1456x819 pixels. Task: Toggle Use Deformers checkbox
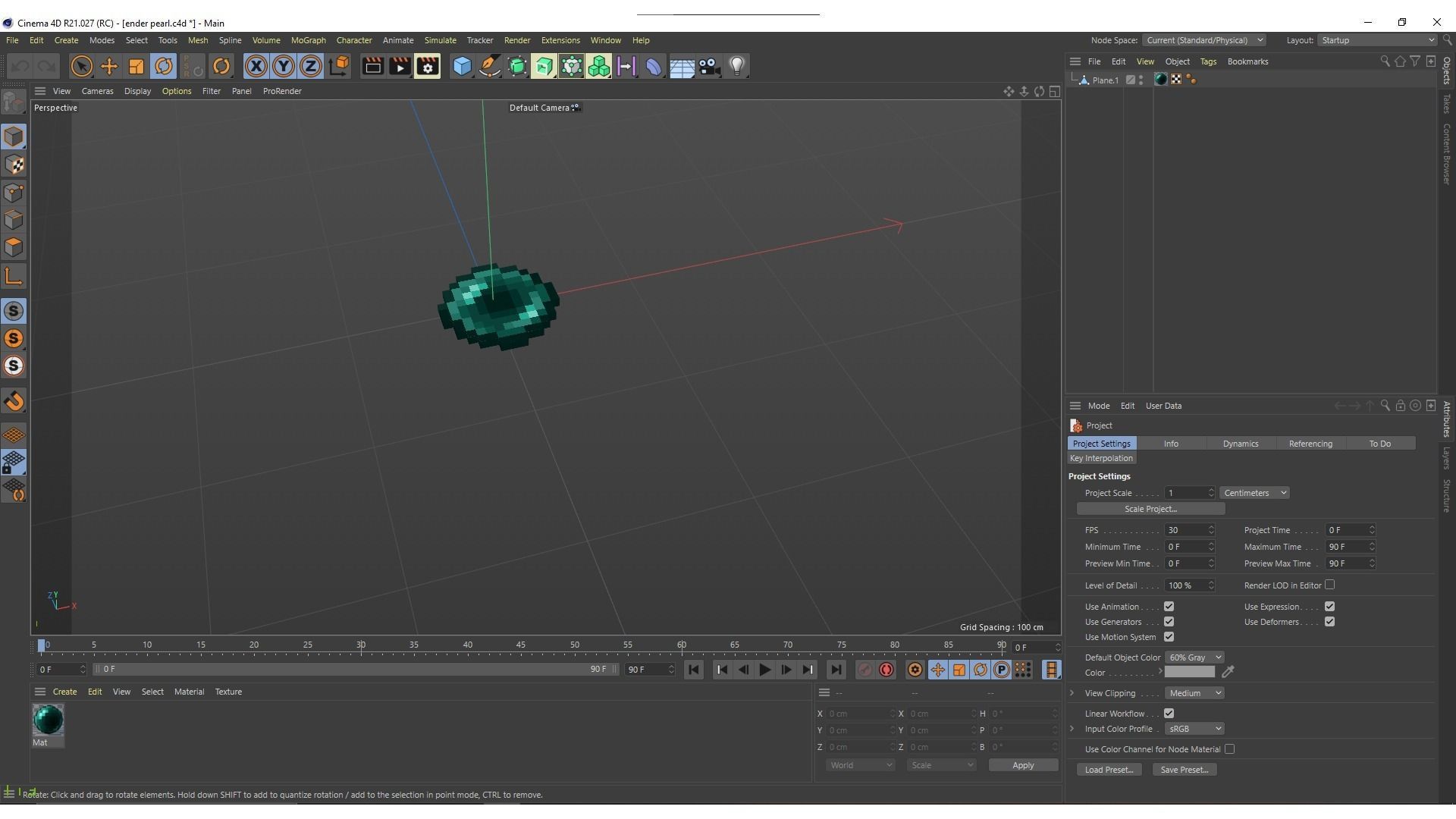click(x=1329, y=622)
